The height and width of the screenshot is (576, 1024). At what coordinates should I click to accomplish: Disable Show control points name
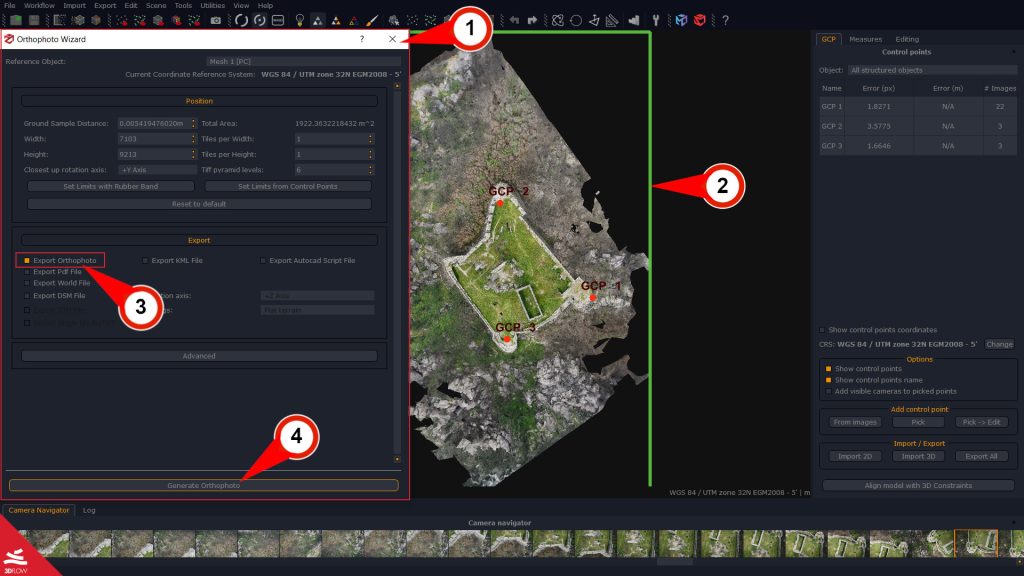click(x=828, y=380)
